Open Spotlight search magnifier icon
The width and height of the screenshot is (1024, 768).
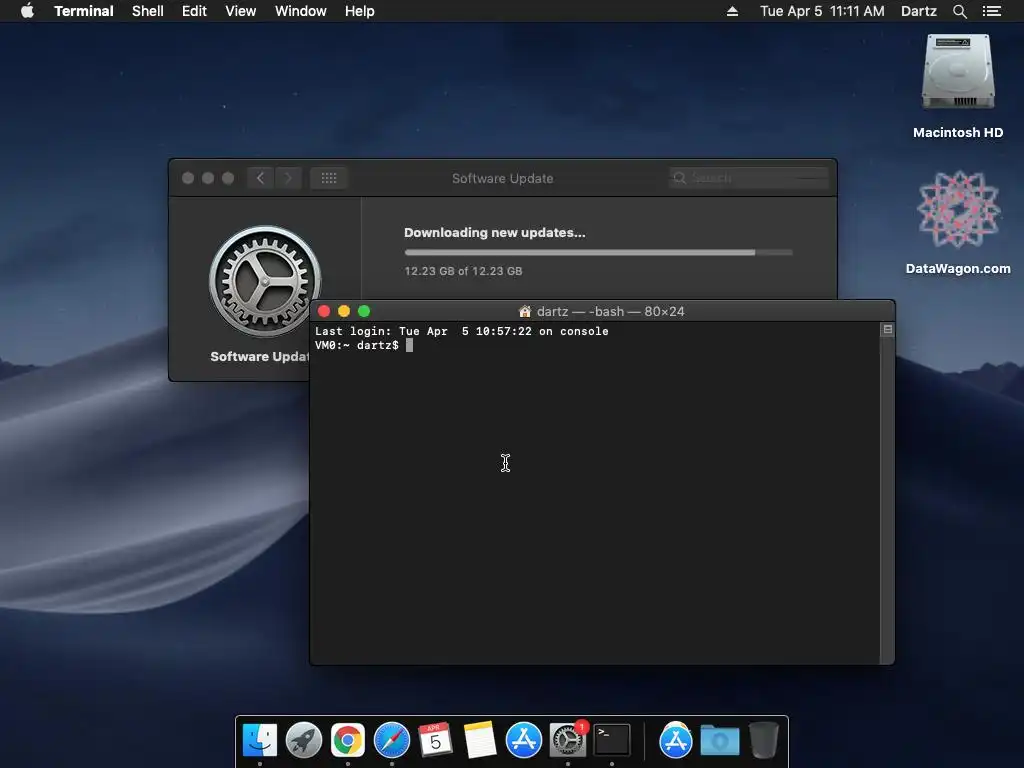click(959, 11)
